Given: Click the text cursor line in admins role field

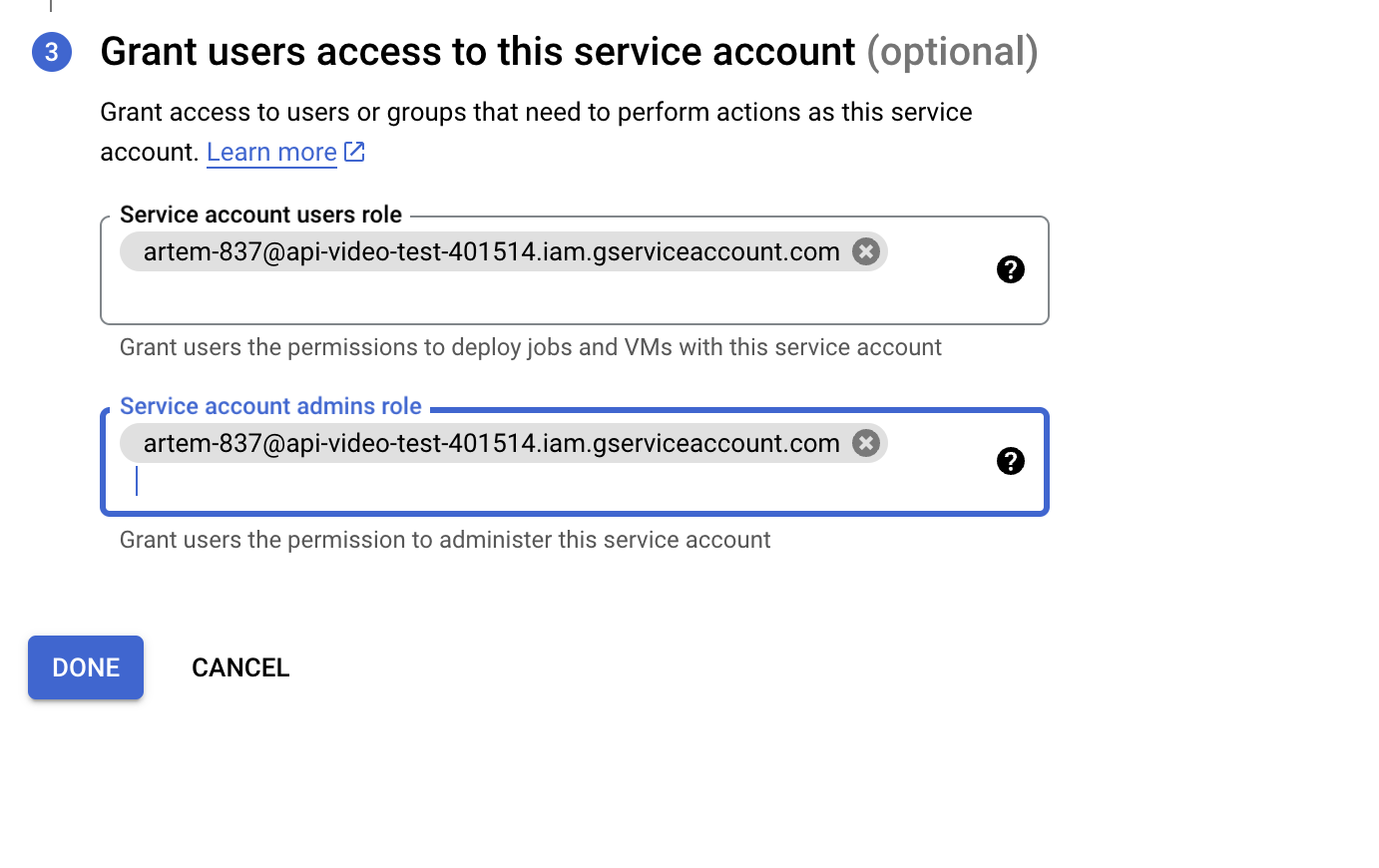Looking at the screenshot, I should tap(138, 482).
